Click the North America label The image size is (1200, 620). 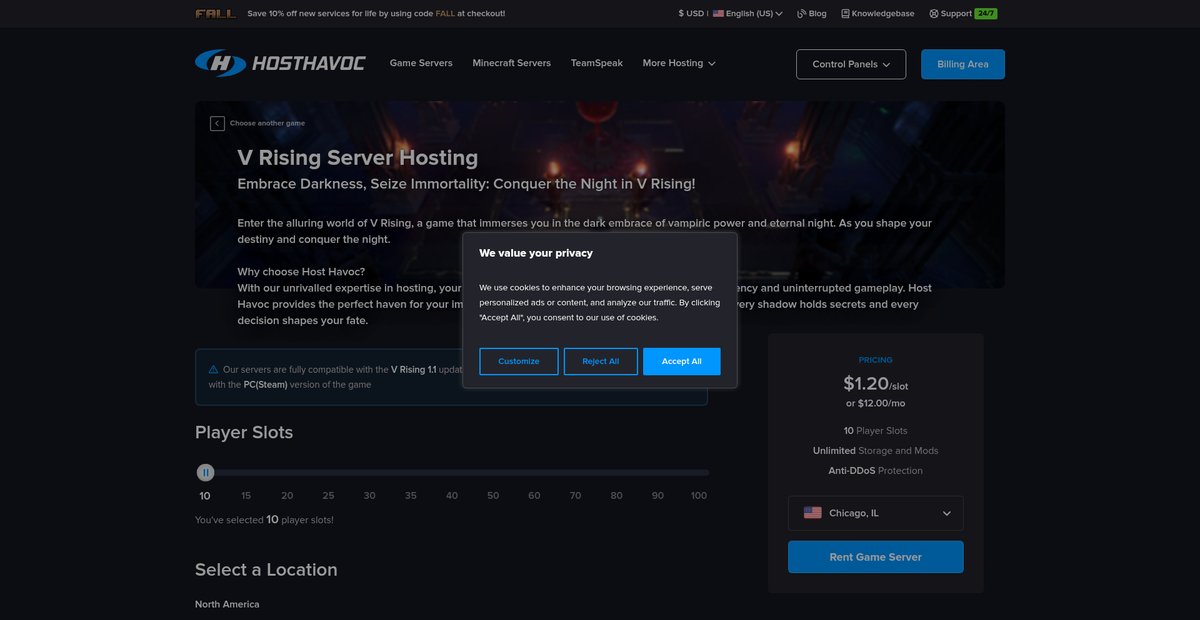point(227,604)
